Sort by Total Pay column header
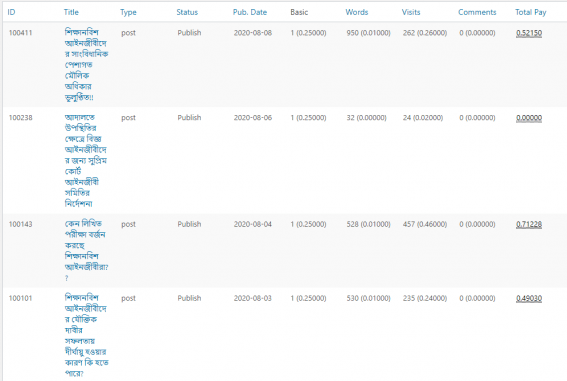Screen dimensions: 567x381 click(530, 12)
